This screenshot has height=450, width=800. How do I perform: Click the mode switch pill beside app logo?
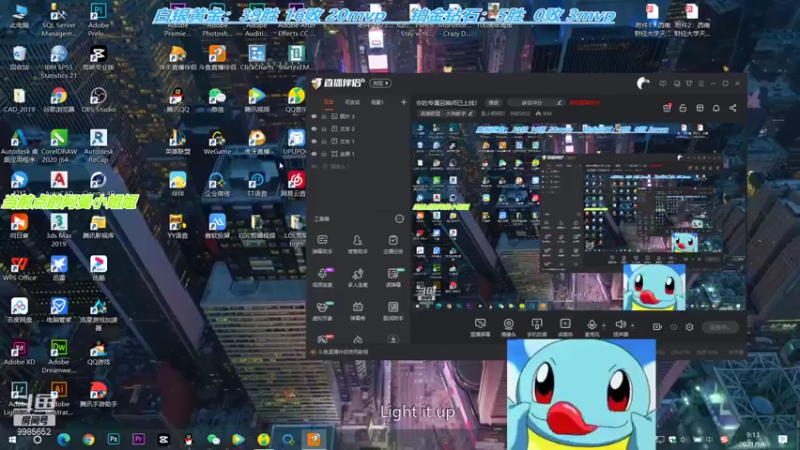(x=380, y=83)
